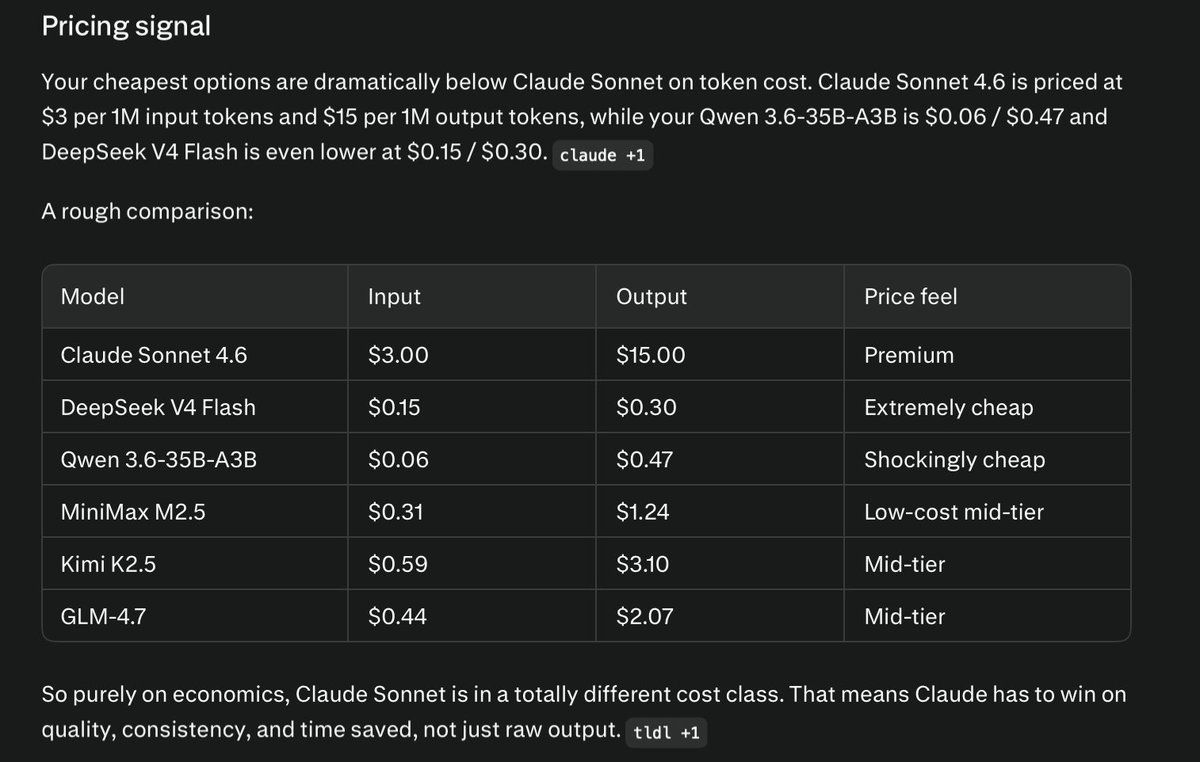Viewport: 1200px width, 762px height.
Task: Click the 'Premium' price feel cell
Action: point(987,355)
